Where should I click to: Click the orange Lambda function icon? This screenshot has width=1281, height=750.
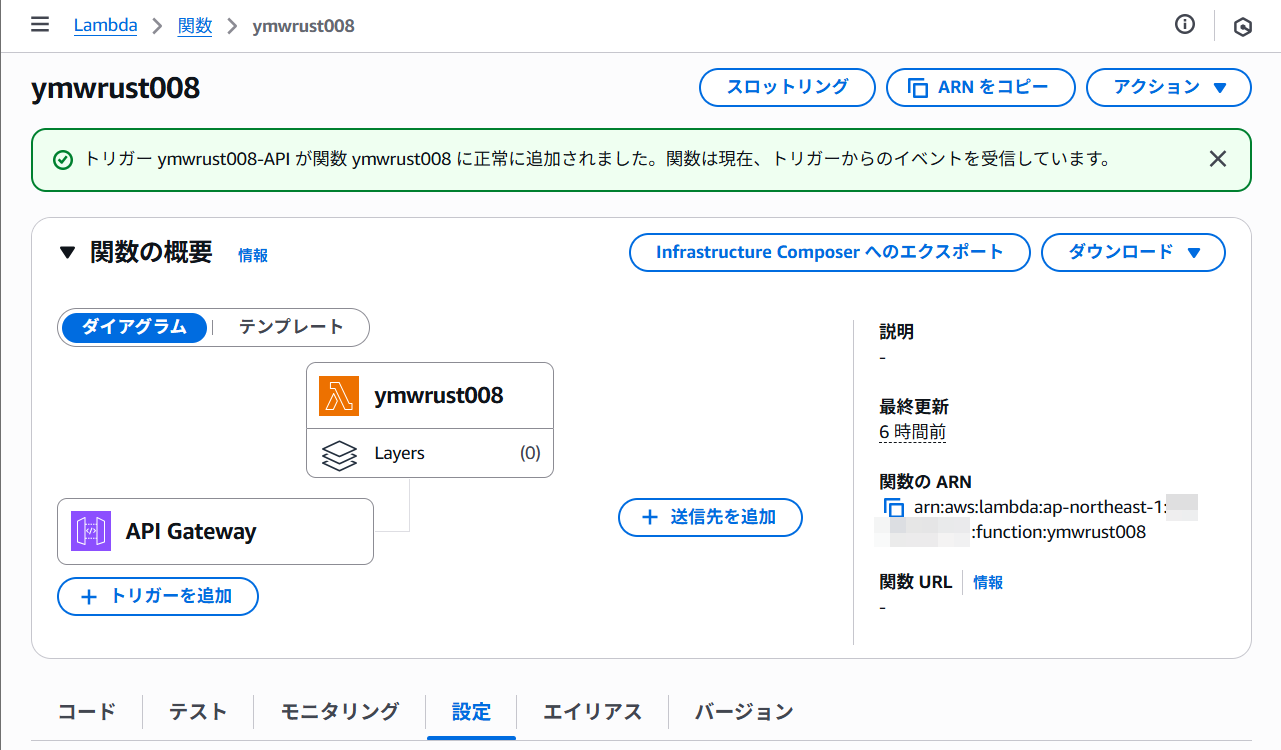[x=339, y=395]
